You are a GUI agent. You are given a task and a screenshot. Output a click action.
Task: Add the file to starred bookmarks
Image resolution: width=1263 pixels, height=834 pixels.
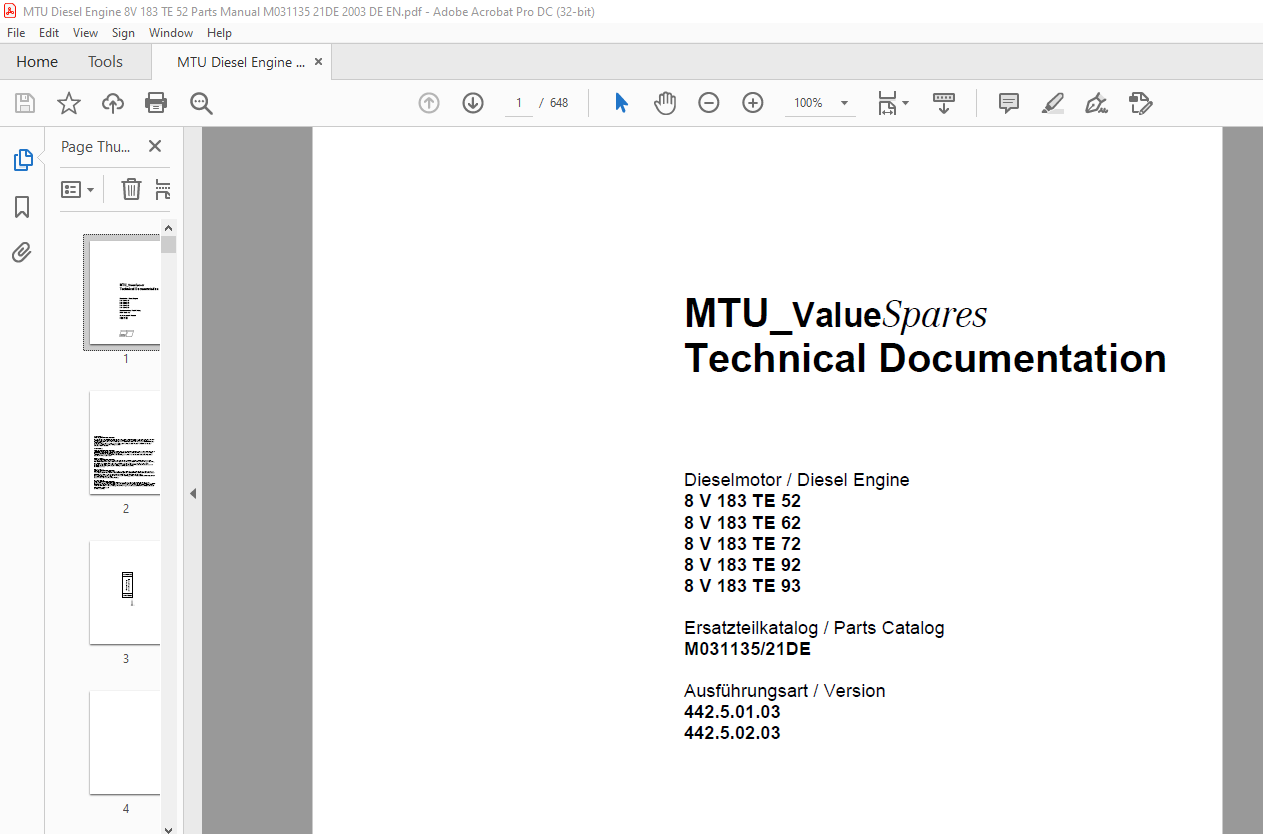click(69, 103)
